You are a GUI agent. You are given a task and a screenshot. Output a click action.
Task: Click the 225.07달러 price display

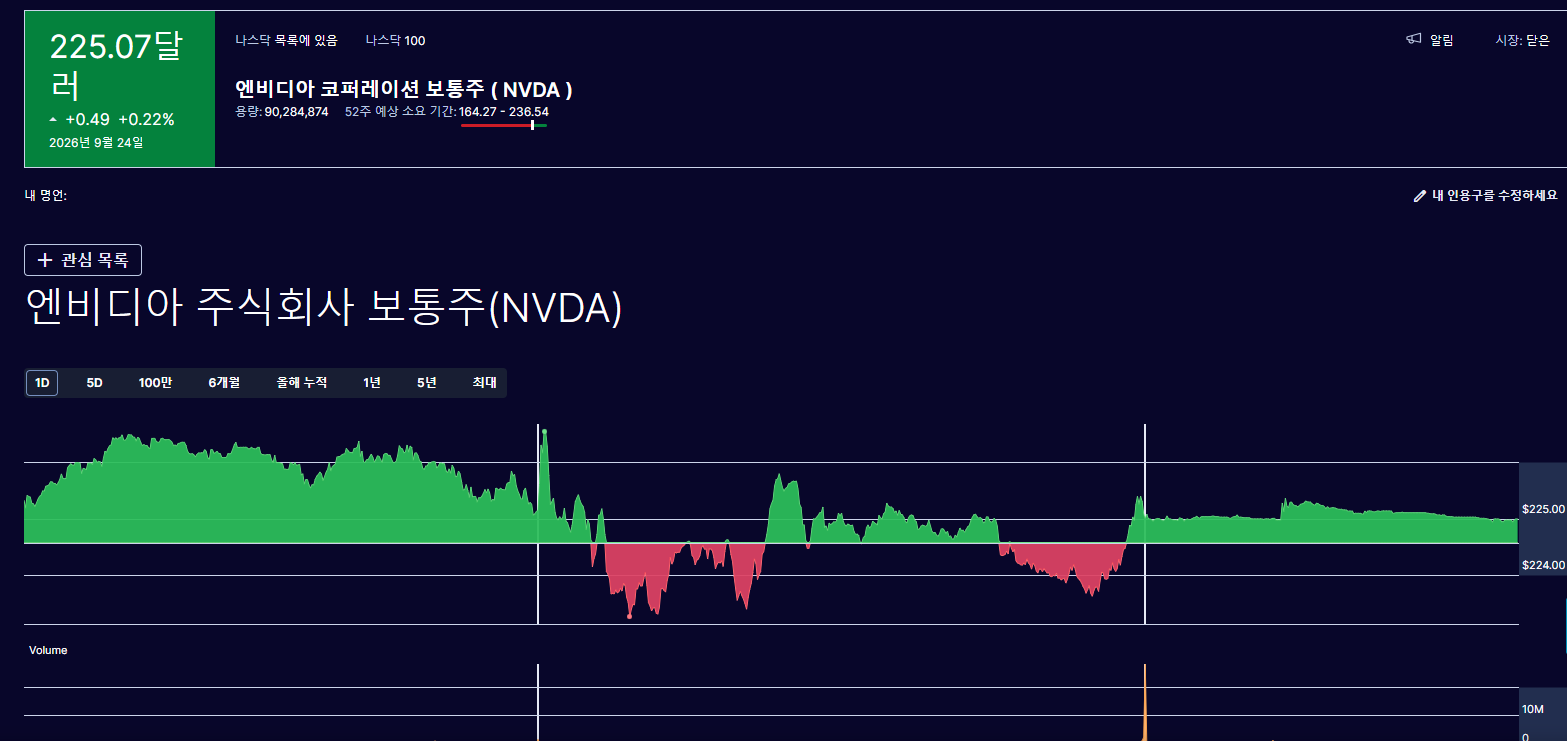116,65
